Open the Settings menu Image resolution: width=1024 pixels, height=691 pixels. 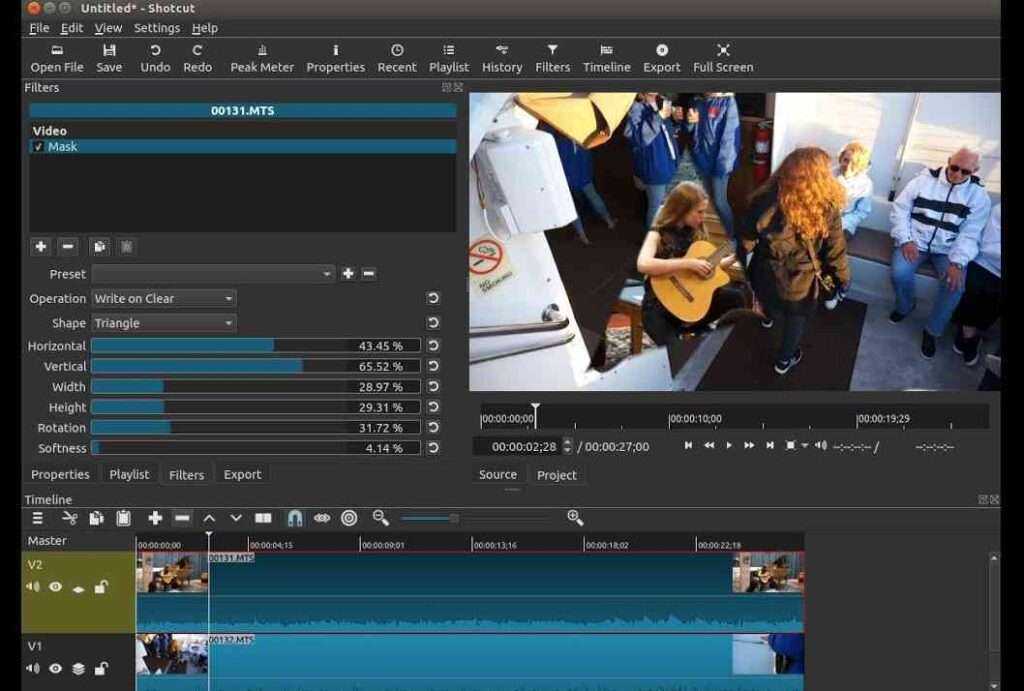pyautogui.click(x=156, y=28)
